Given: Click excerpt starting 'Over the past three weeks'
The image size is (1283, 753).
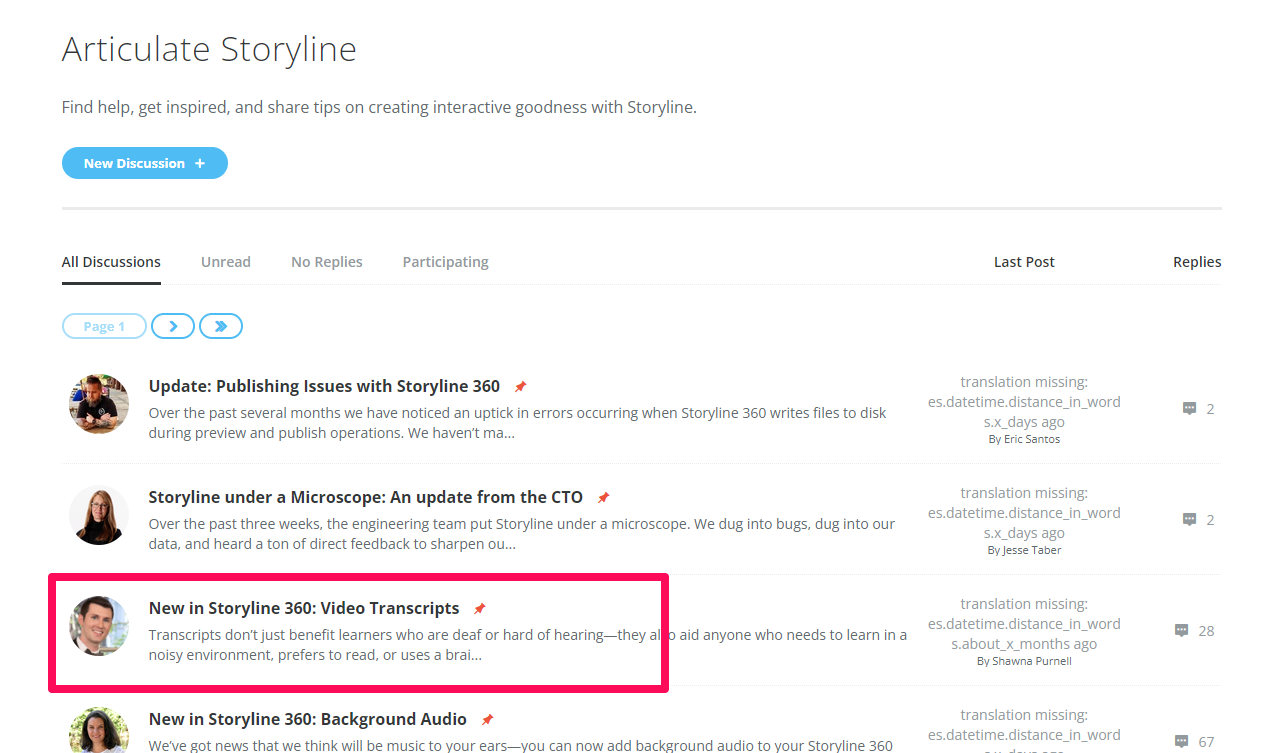Looking at the screenshot, I should point(522,534).
